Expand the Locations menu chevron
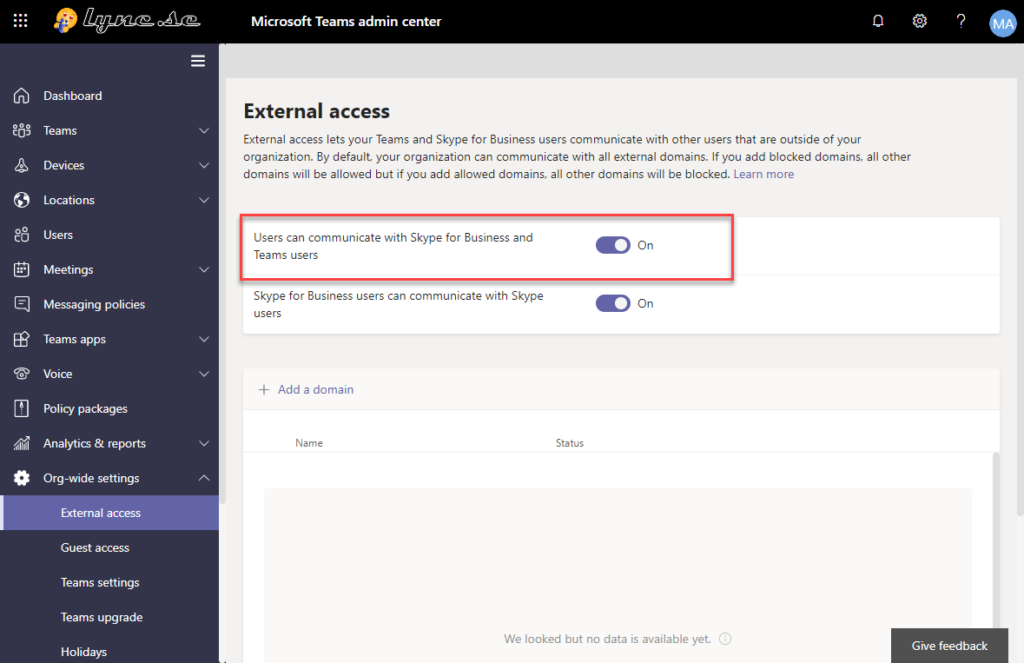Image resolution: width=1024 pixels, height=663 pixels. coord(204,200)
